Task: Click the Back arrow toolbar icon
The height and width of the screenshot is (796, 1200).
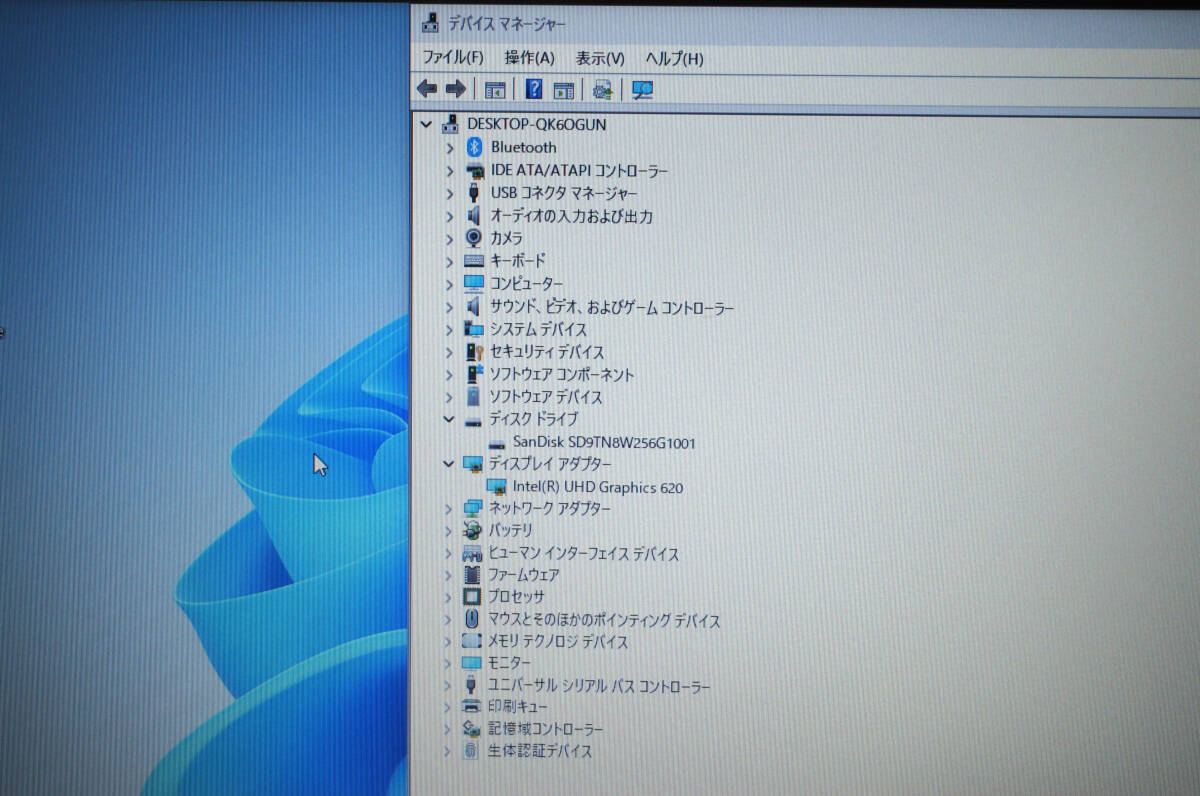Action: [x=427, y=89]
